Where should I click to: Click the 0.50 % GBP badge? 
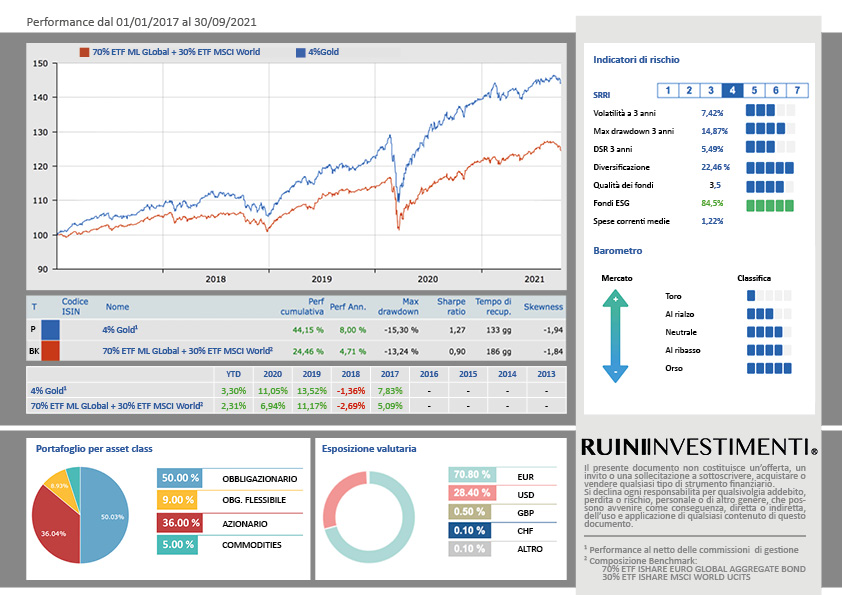469,512
